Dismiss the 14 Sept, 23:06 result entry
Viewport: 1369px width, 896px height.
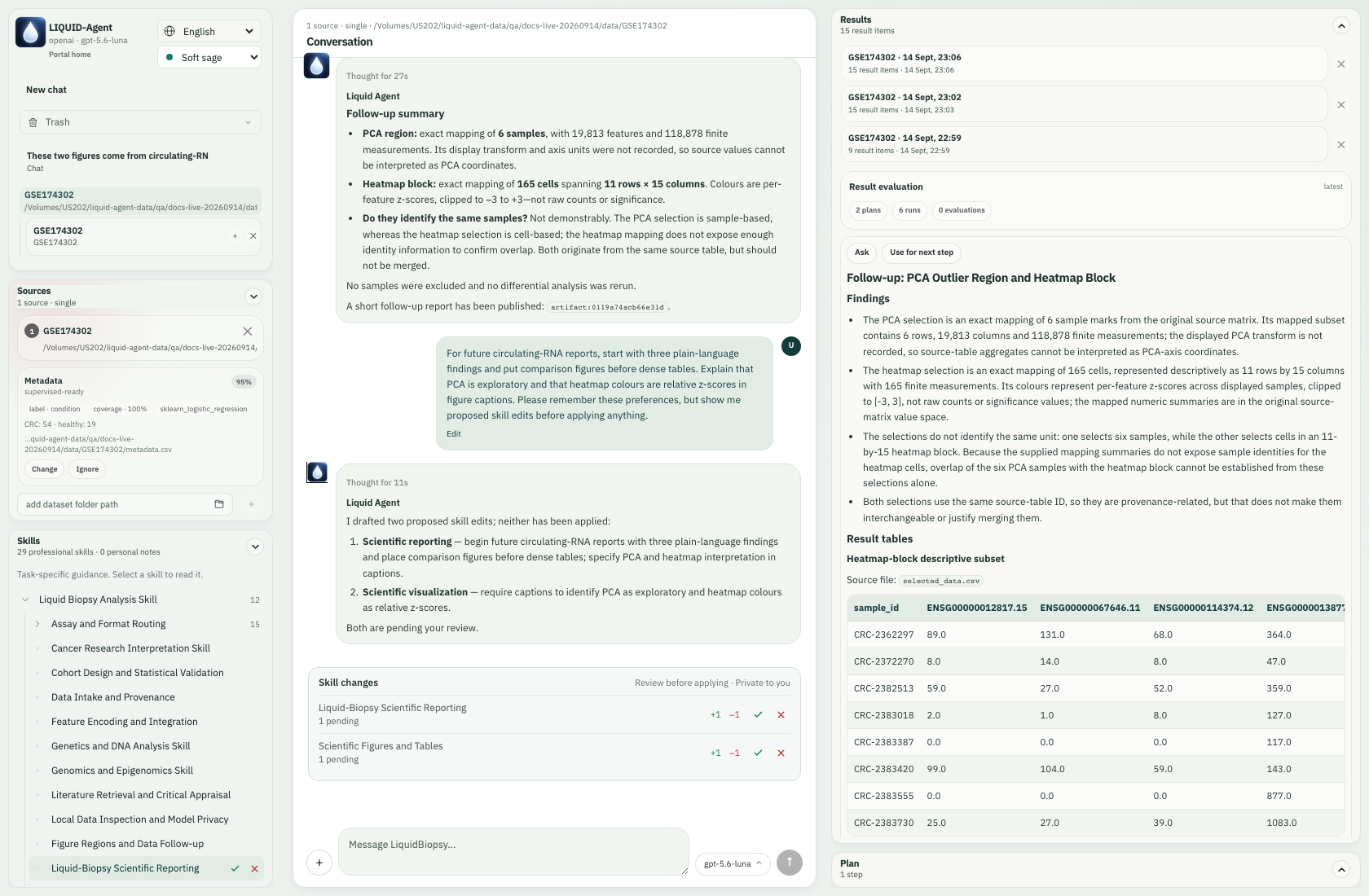pos(1341,64)
